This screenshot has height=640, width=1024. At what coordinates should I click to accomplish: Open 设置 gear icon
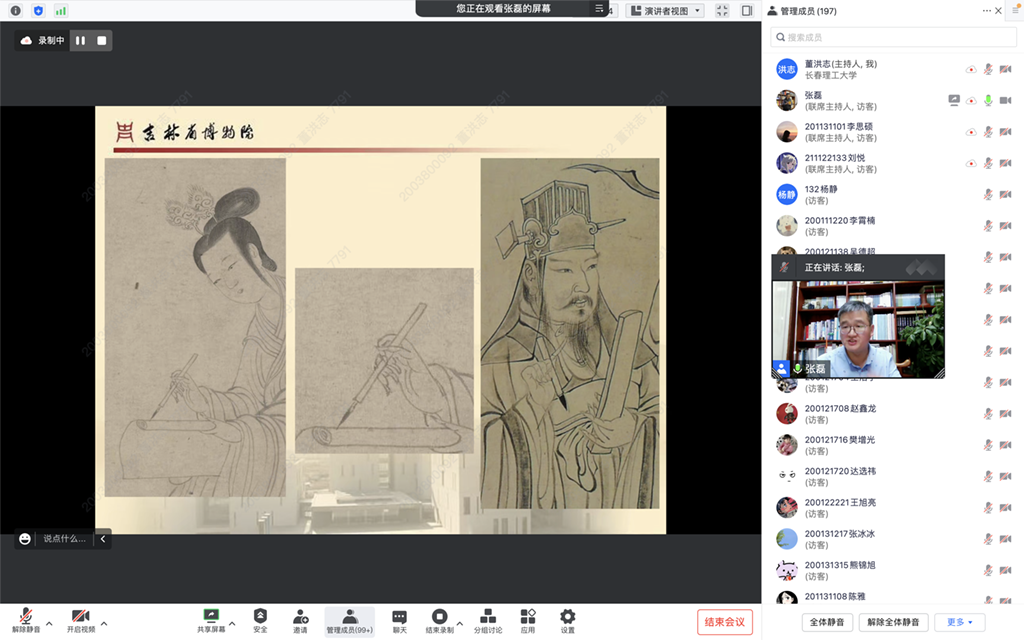coord(568,616)
